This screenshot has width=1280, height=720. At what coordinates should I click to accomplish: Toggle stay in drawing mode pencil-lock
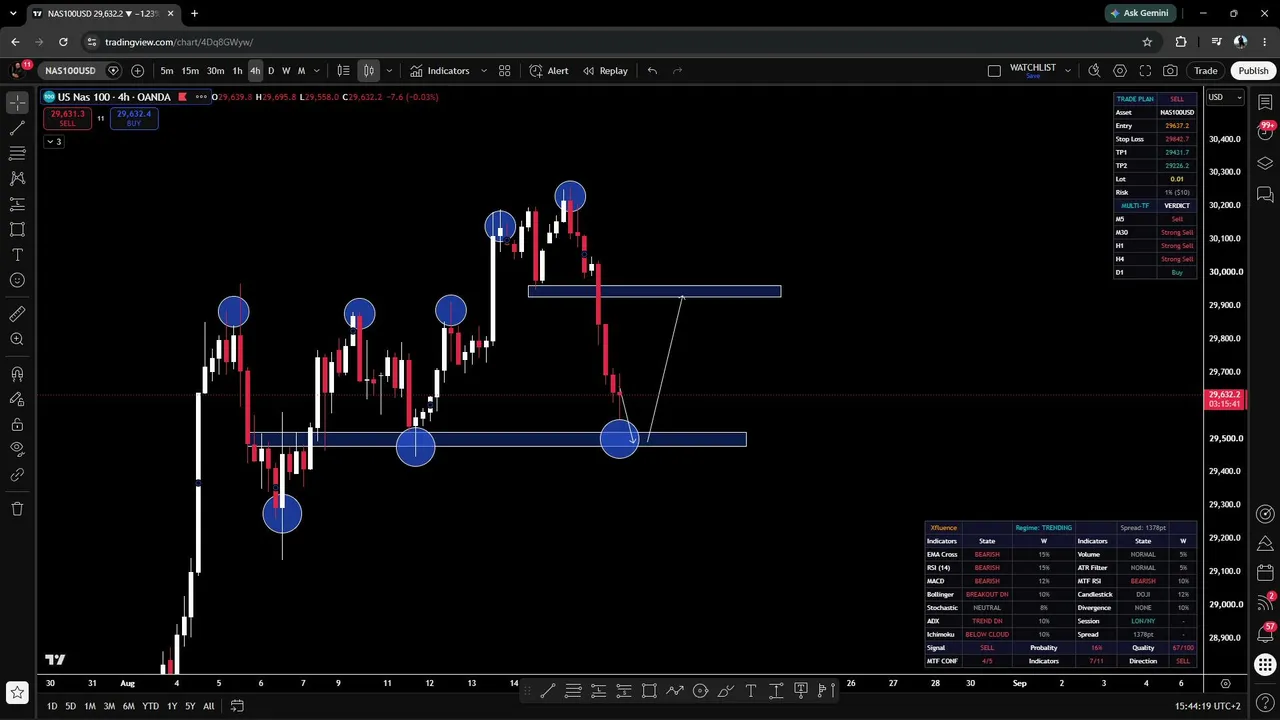(x=17, y=399)
